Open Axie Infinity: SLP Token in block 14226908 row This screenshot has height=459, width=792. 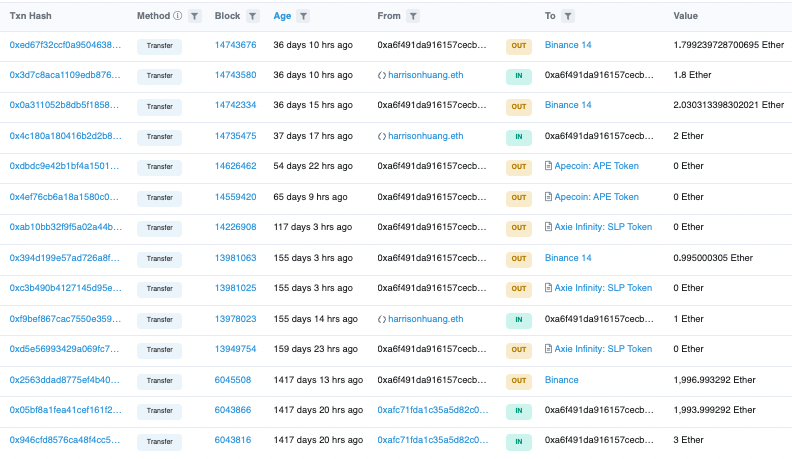coord(603,227)
